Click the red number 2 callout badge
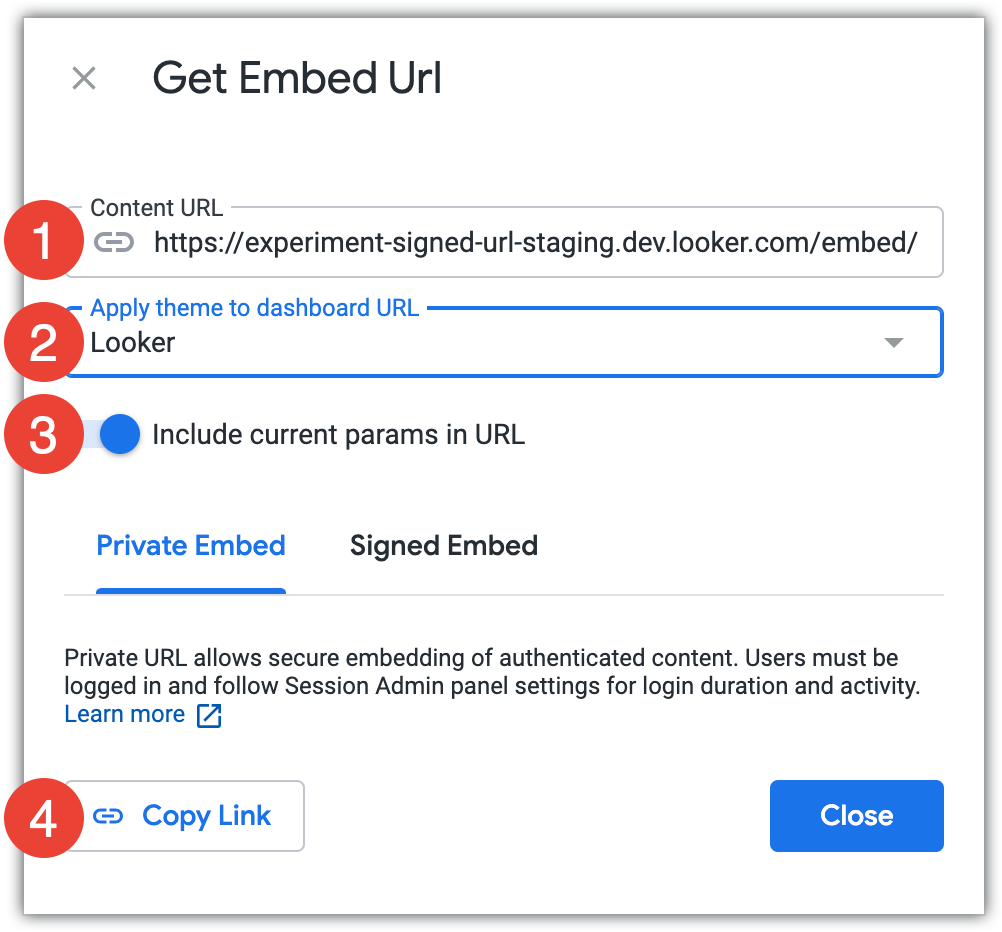 (x=43, y=343)
